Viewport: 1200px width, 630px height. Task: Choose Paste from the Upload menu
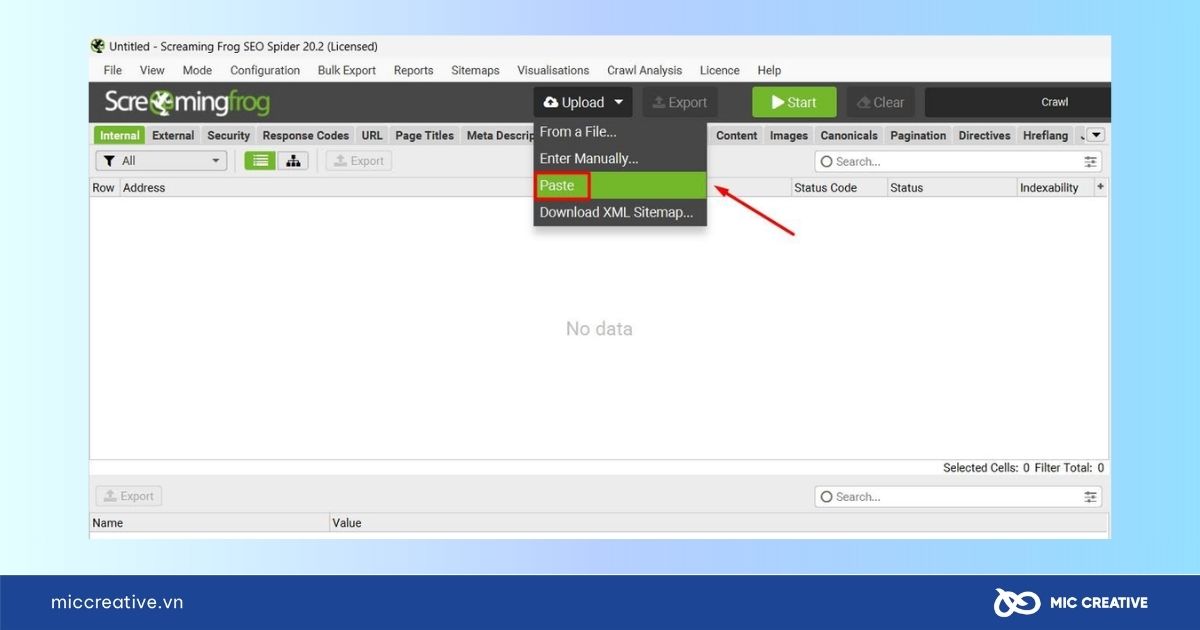(x=557, y=185)
